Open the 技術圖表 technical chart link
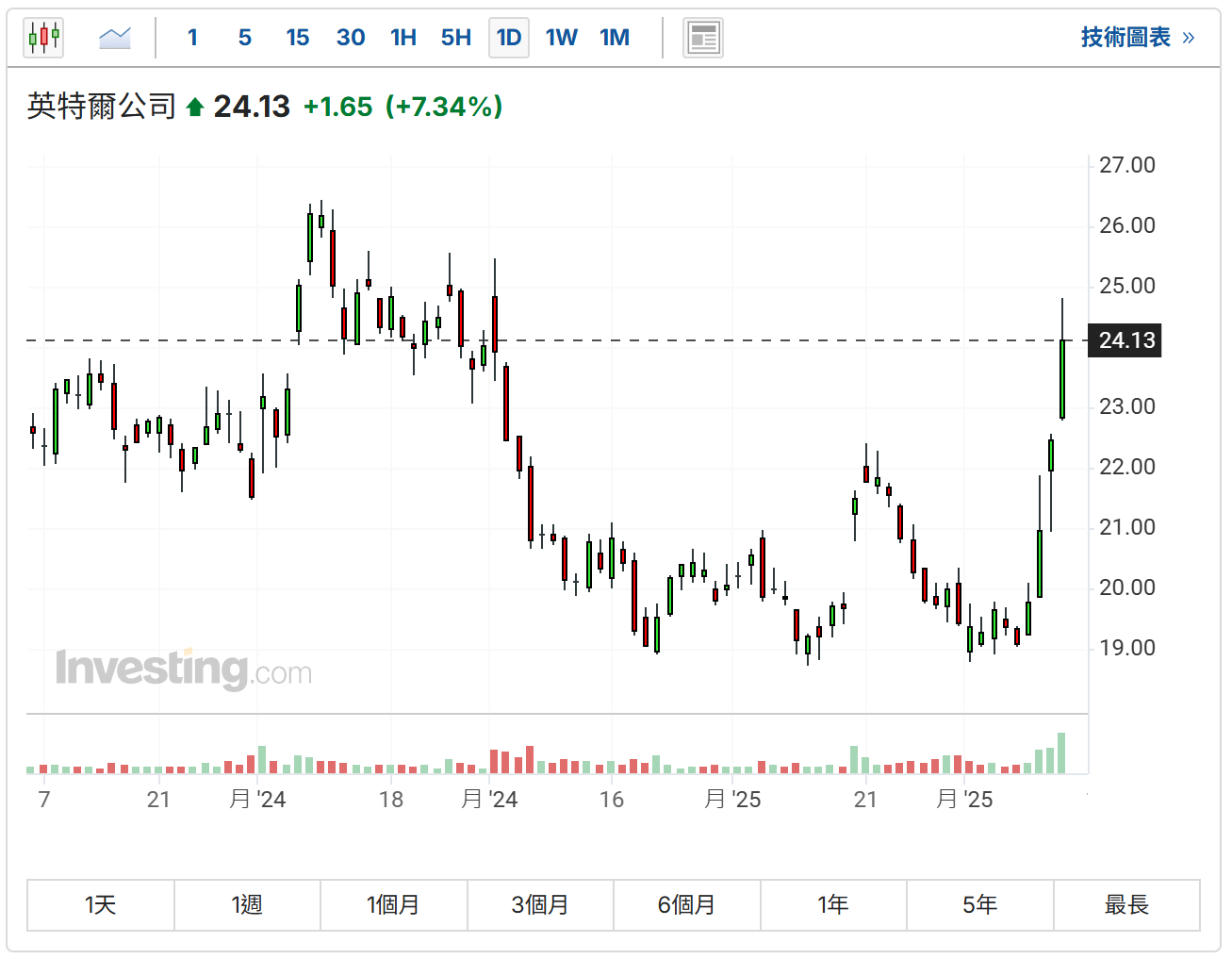Image resolution: width=1232 pixels, height=959 pixels. click(1137, 38)
